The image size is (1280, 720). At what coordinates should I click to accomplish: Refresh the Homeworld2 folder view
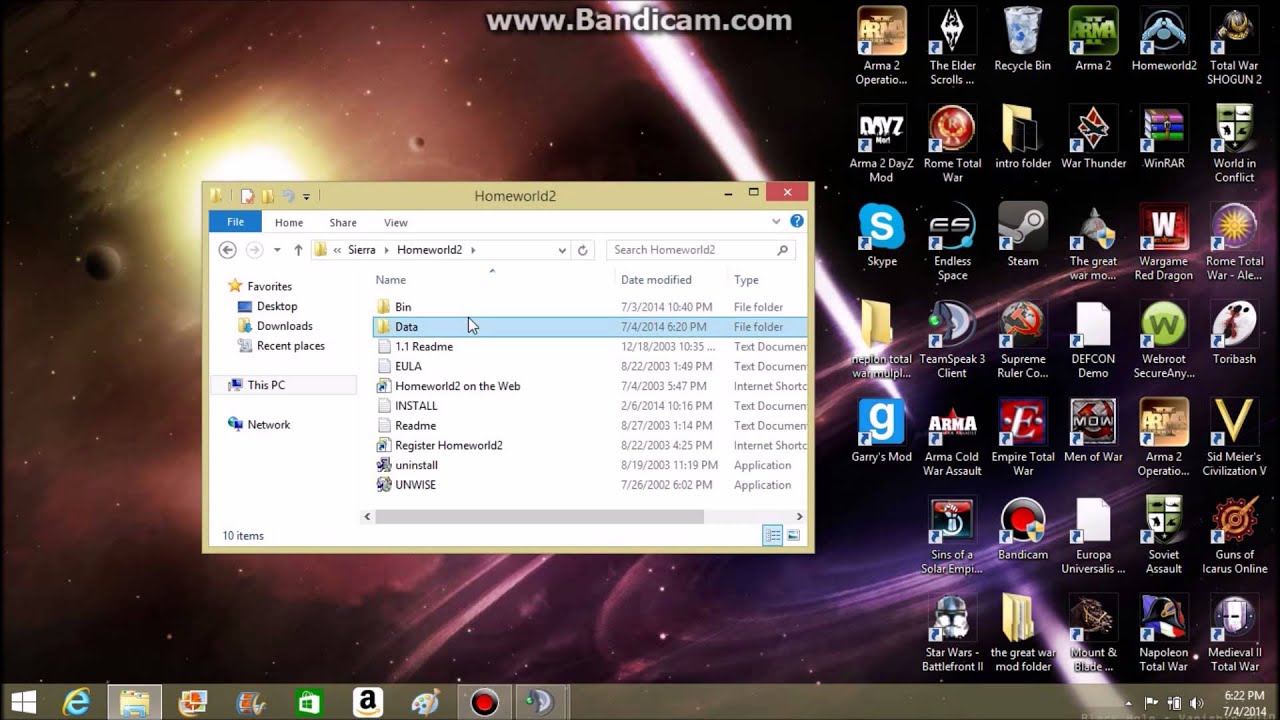point(583,250)
